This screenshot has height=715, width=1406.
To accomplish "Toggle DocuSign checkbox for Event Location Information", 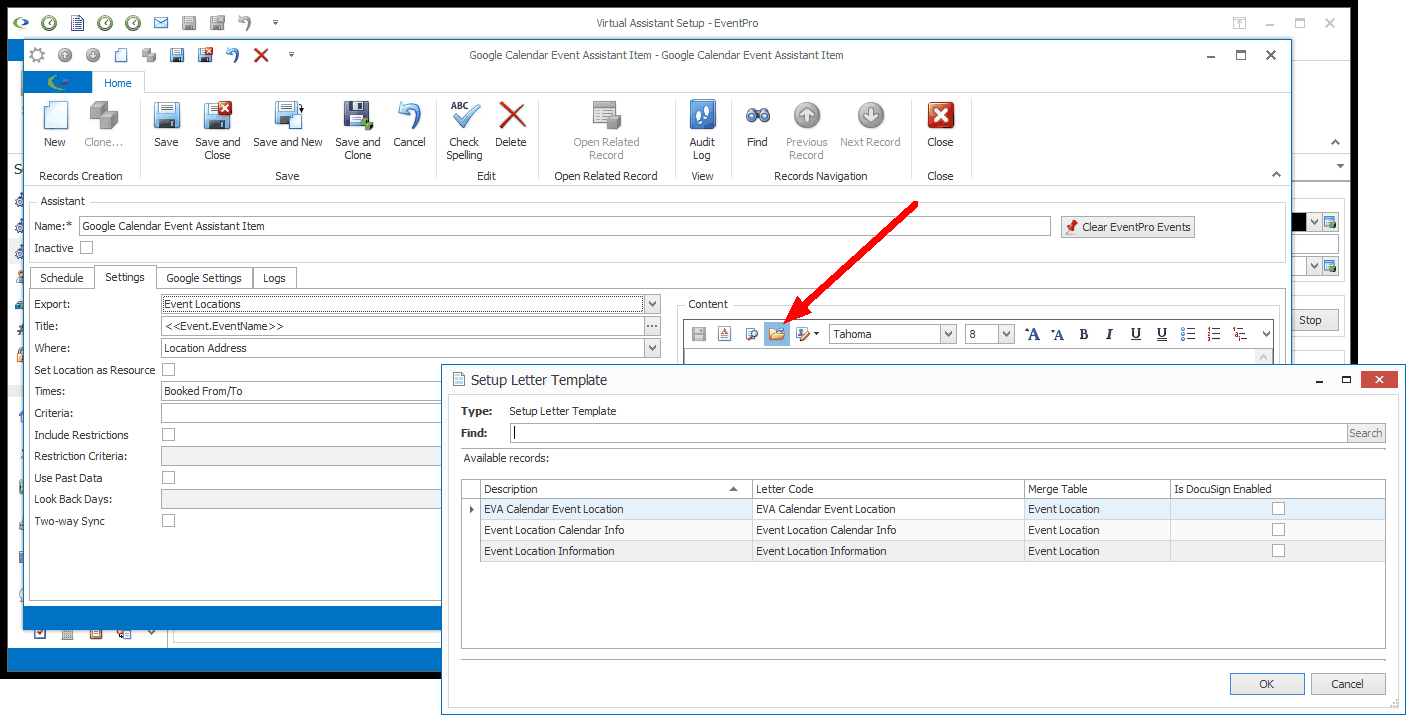I will [x=1278, y=551].
